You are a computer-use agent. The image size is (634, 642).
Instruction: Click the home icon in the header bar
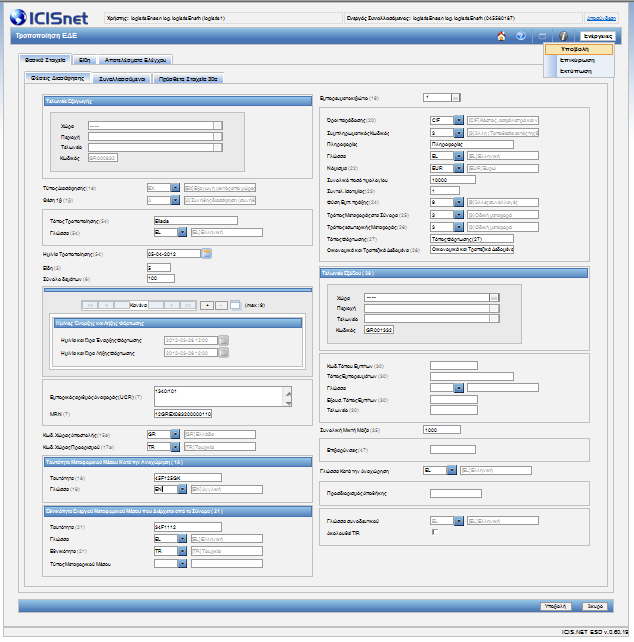501,36
